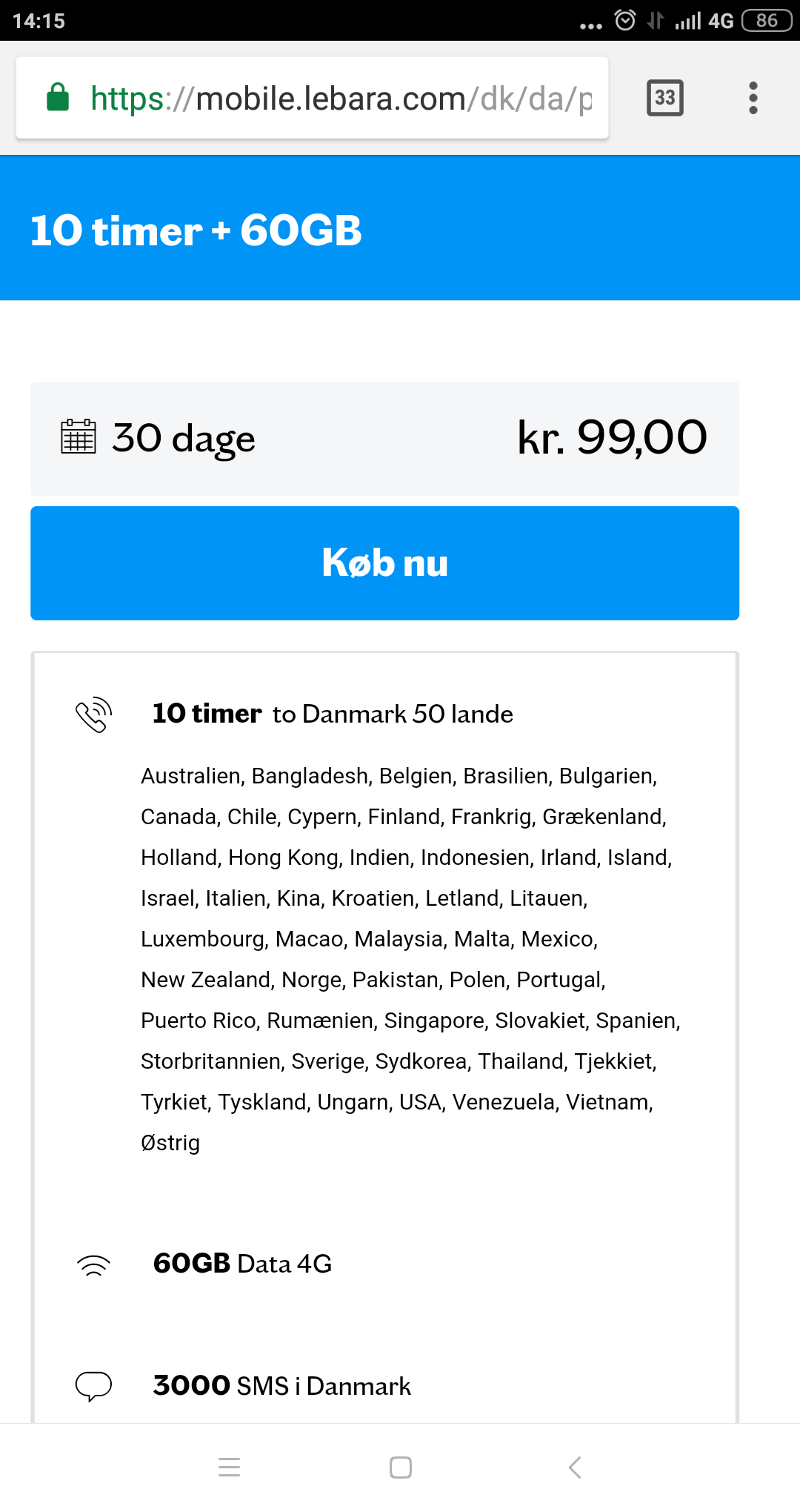Tap the 10 timer + 60GB header

[x=196, y=231]
